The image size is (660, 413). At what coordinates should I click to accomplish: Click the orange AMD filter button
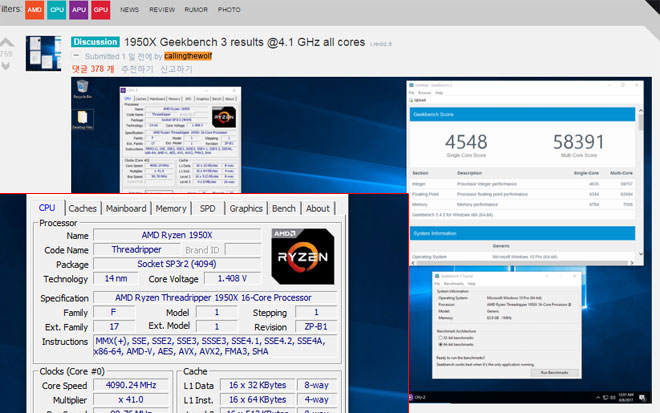click(35, 9)
